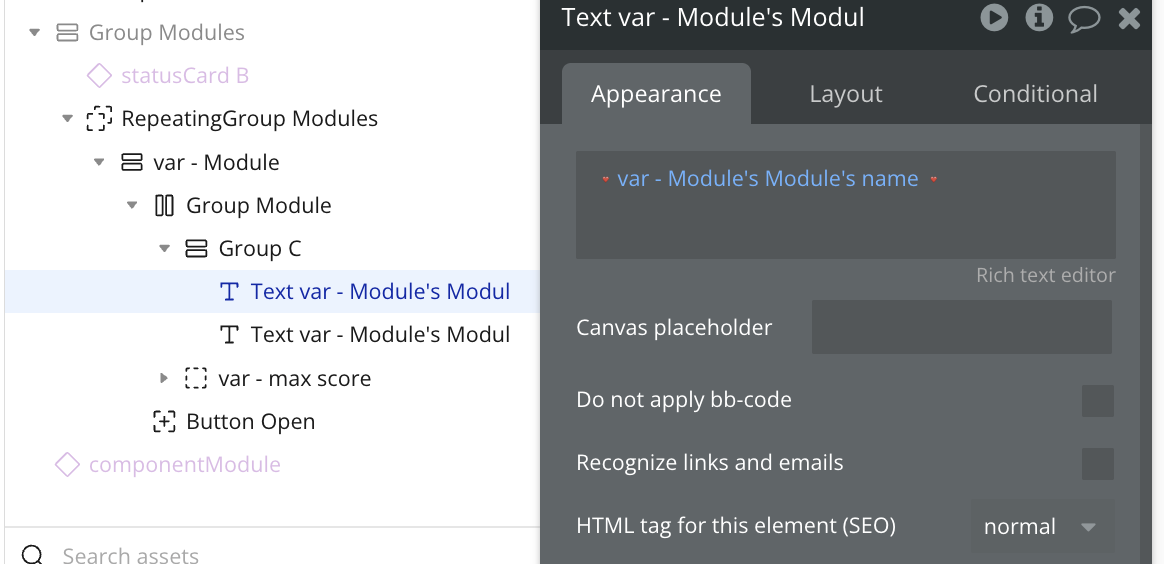The image size is (1164, 564).
Task: Click the search magnifier icon
Action: coord(33,554)
